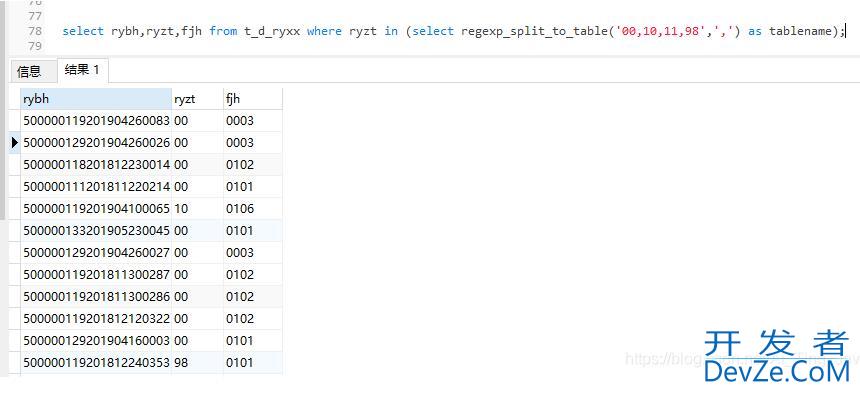This screenshot has width=860, height=393.
Task: Sort by the rybh column header
Action: (x=96, y=99)
